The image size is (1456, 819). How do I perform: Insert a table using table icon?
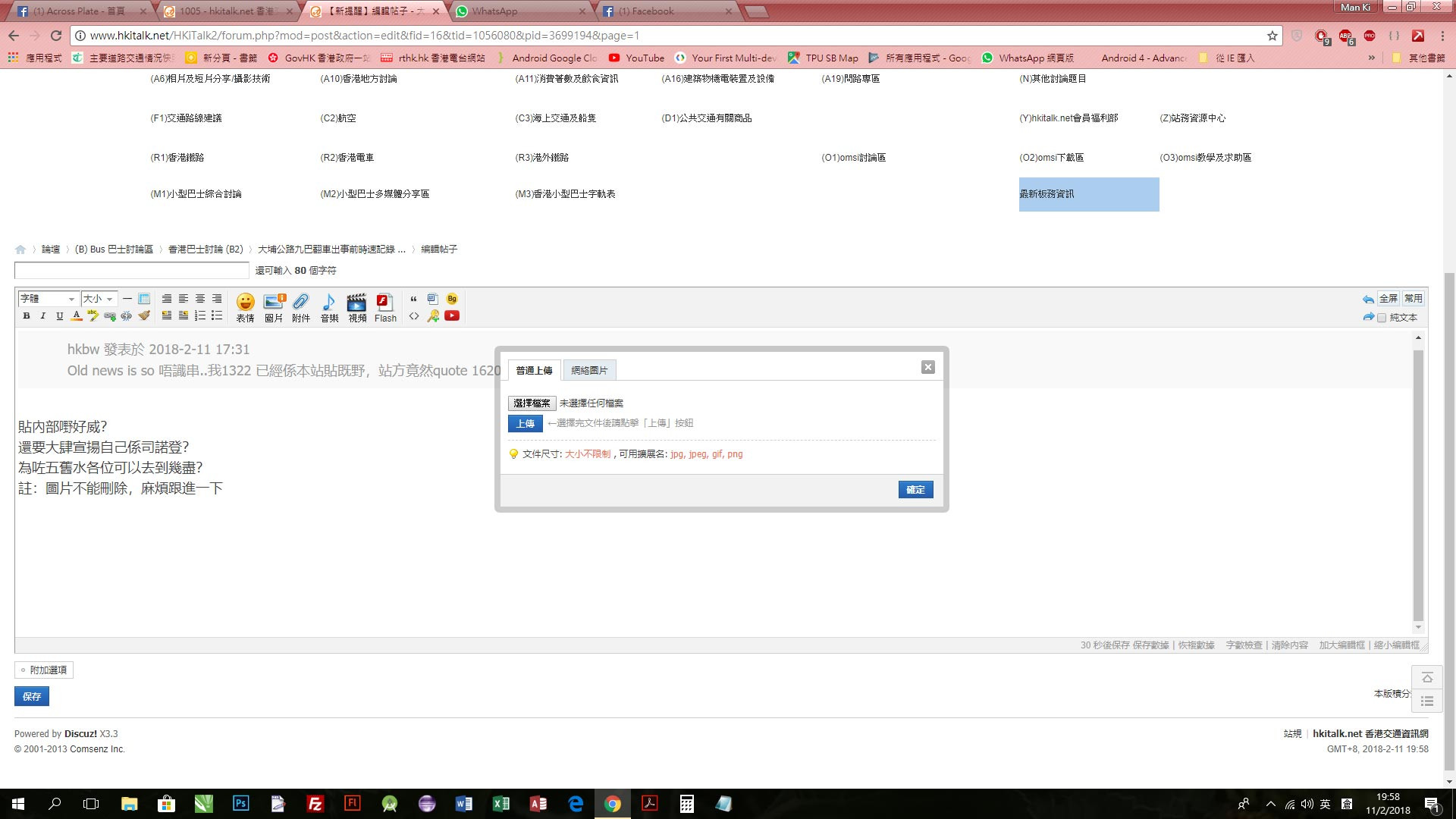[144, 299]
